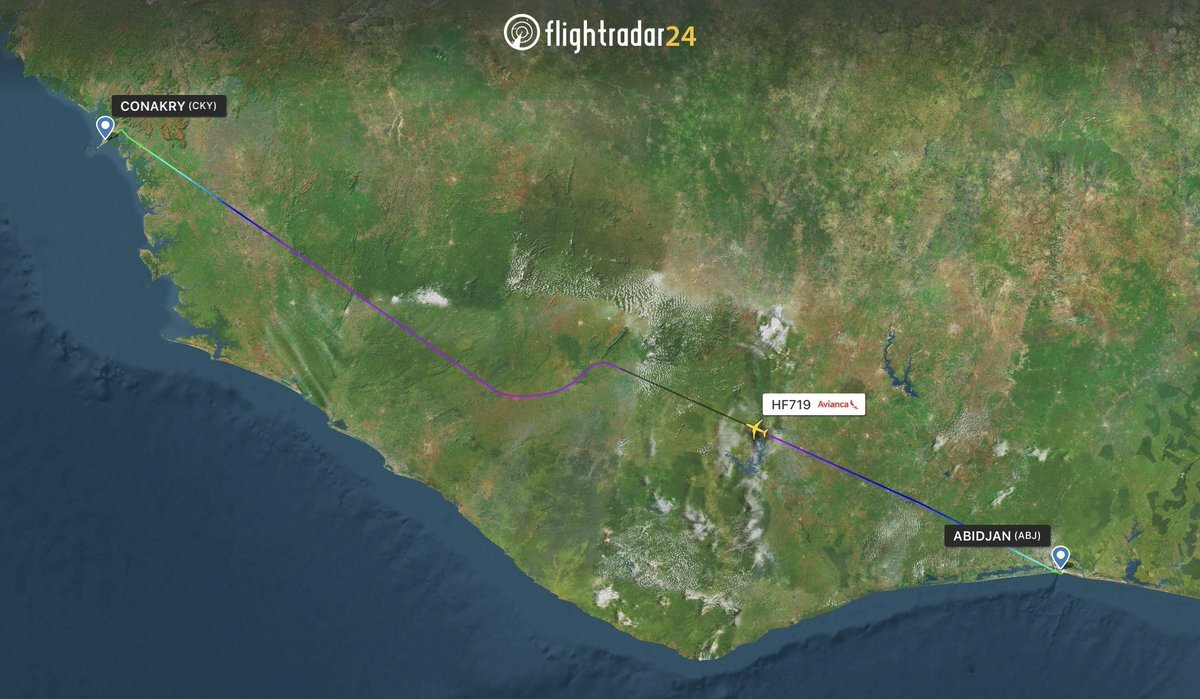The width and height of the screenshot is (1200, 699).
Task: Select the Conakry airport pin marker
Action: point(105,128)
